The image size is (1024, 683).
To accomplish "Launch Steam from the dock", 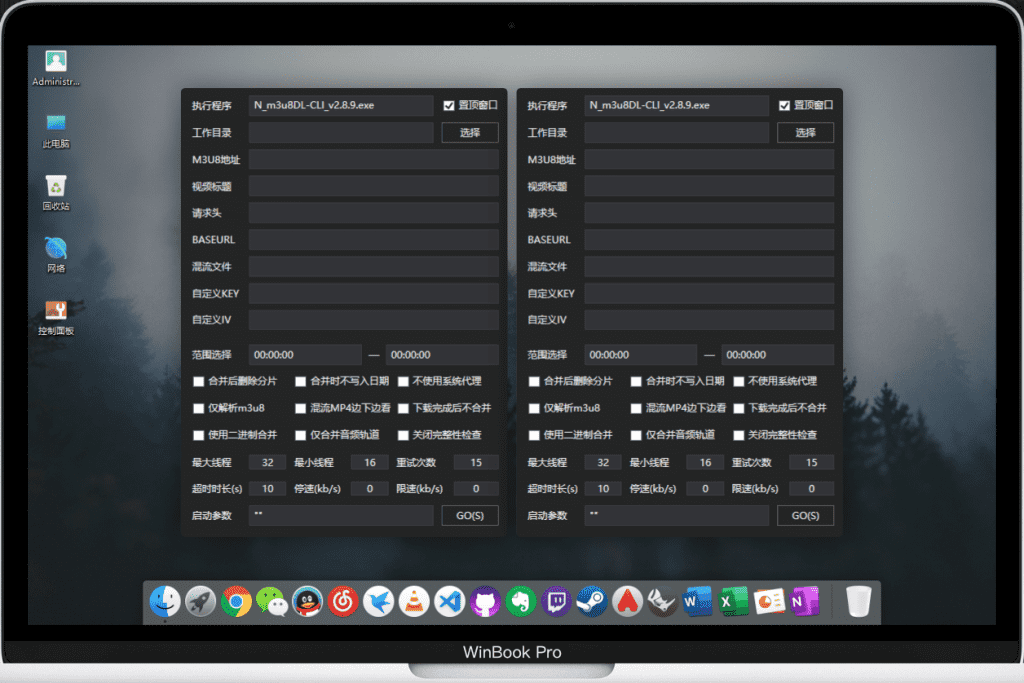I will click(592, 601).
